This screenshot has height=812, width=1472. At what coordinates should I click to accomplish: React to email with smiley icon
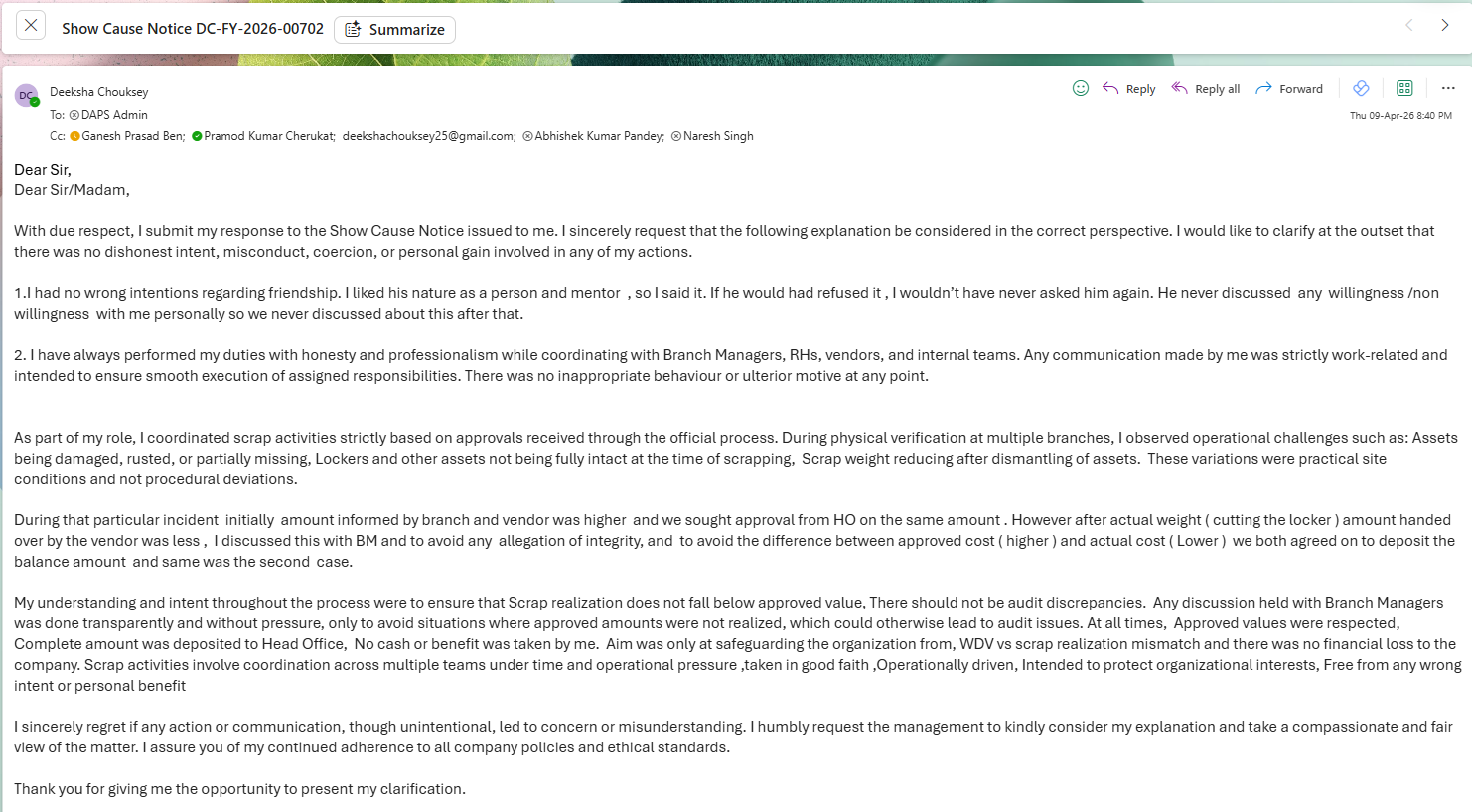coord(1081,88)
